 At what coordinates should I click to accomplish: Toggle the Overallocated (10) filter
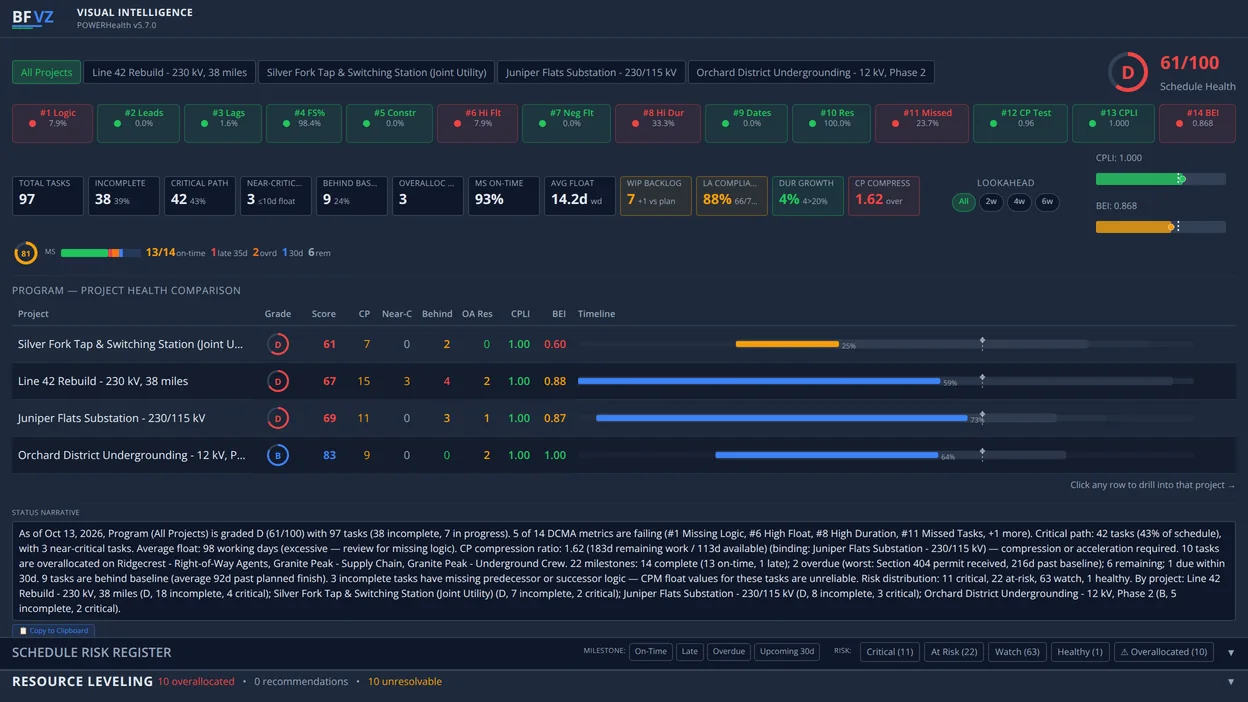point(1164,652)
